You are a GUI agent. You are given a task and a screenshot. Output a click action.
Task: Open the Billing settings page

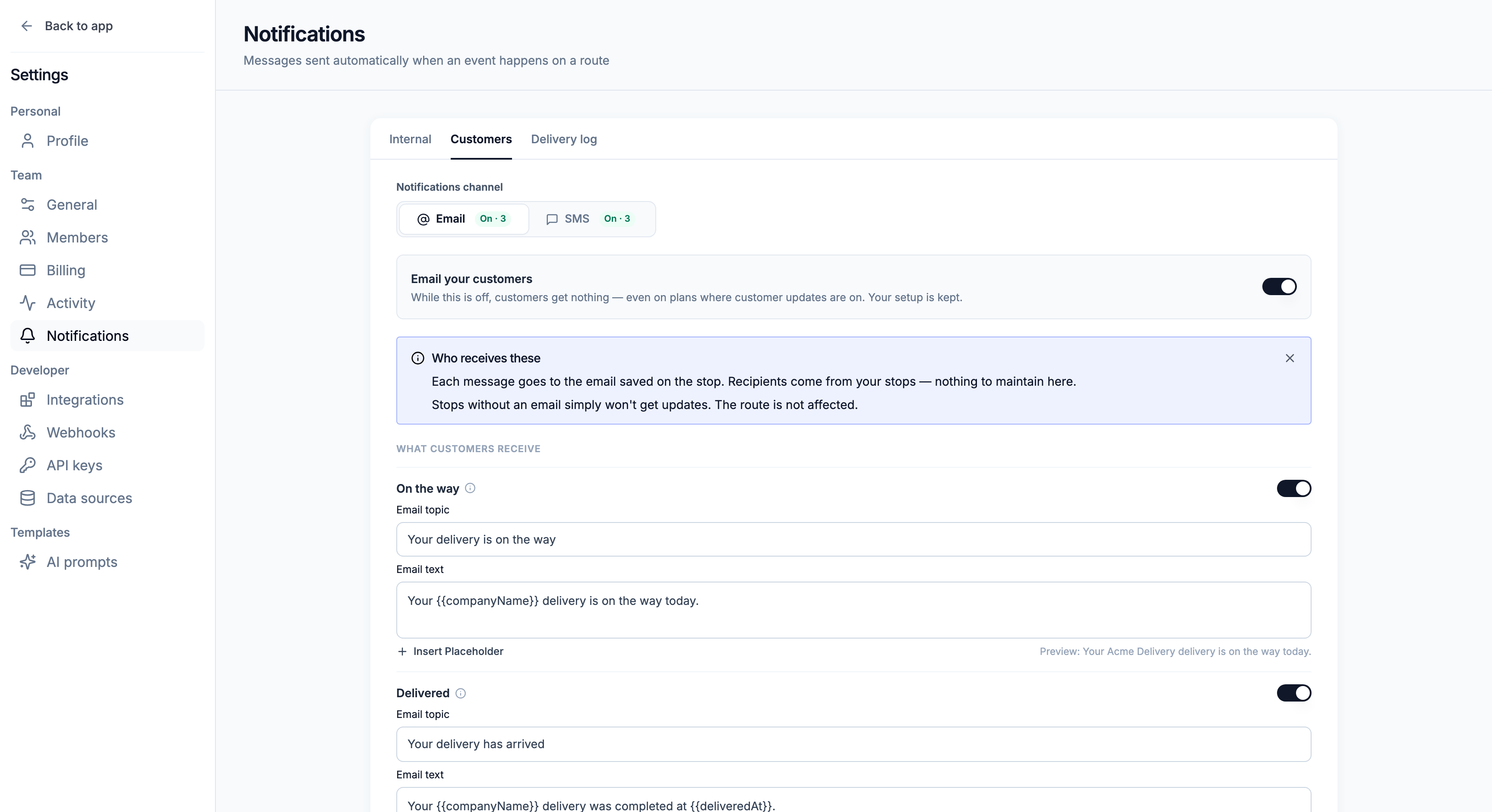click(x=107, y=270)
